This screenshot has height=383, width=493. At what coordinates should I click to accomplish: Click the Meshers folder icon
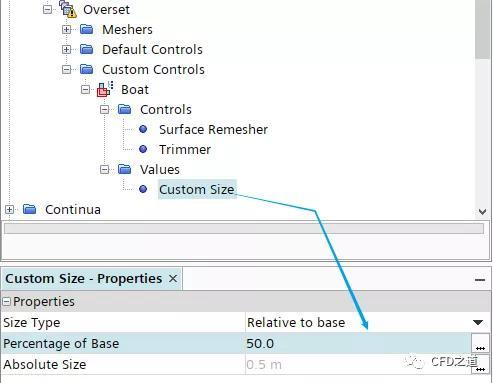[x=87, y=29]
